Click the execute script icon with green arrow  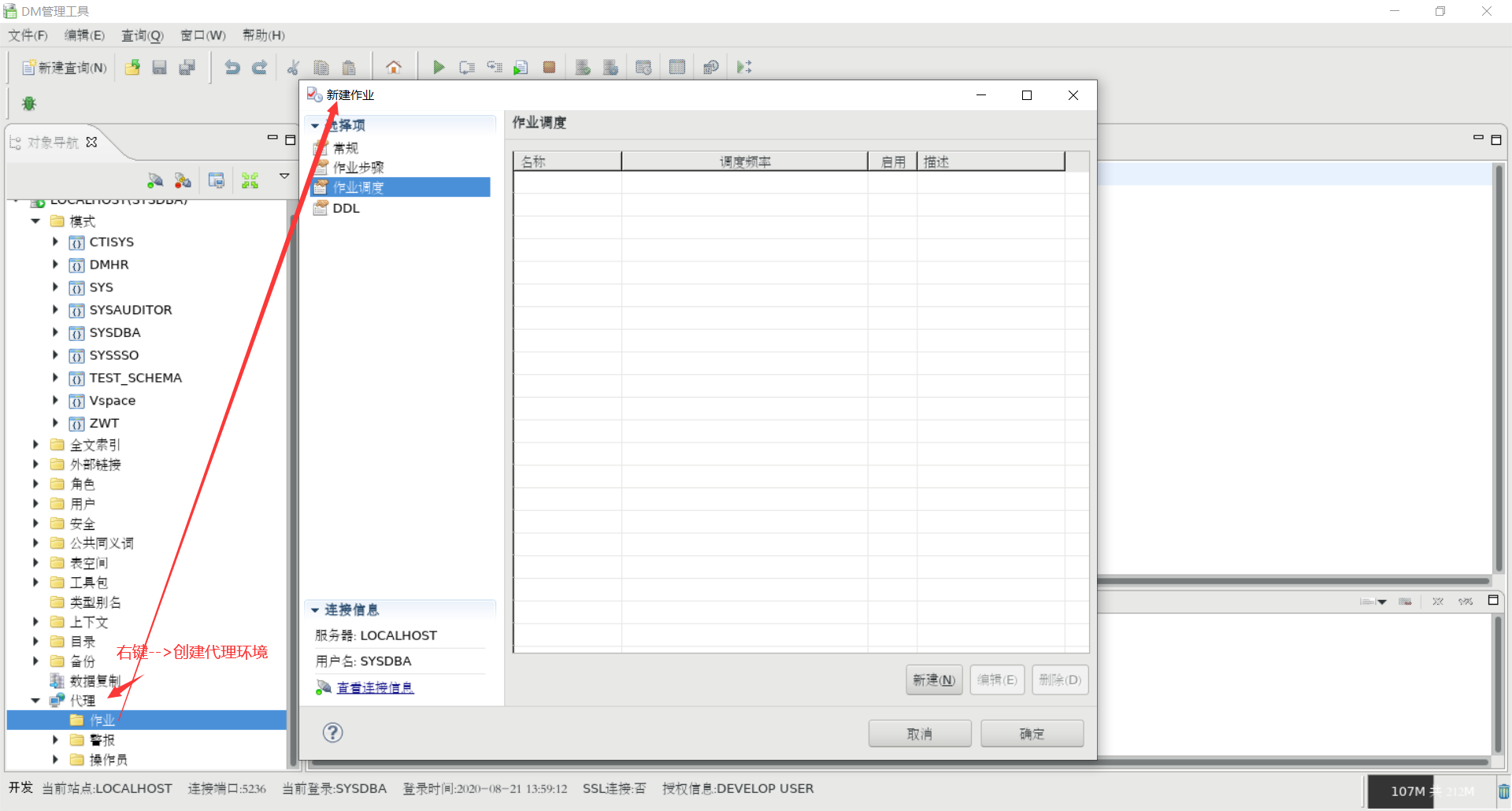521,68
